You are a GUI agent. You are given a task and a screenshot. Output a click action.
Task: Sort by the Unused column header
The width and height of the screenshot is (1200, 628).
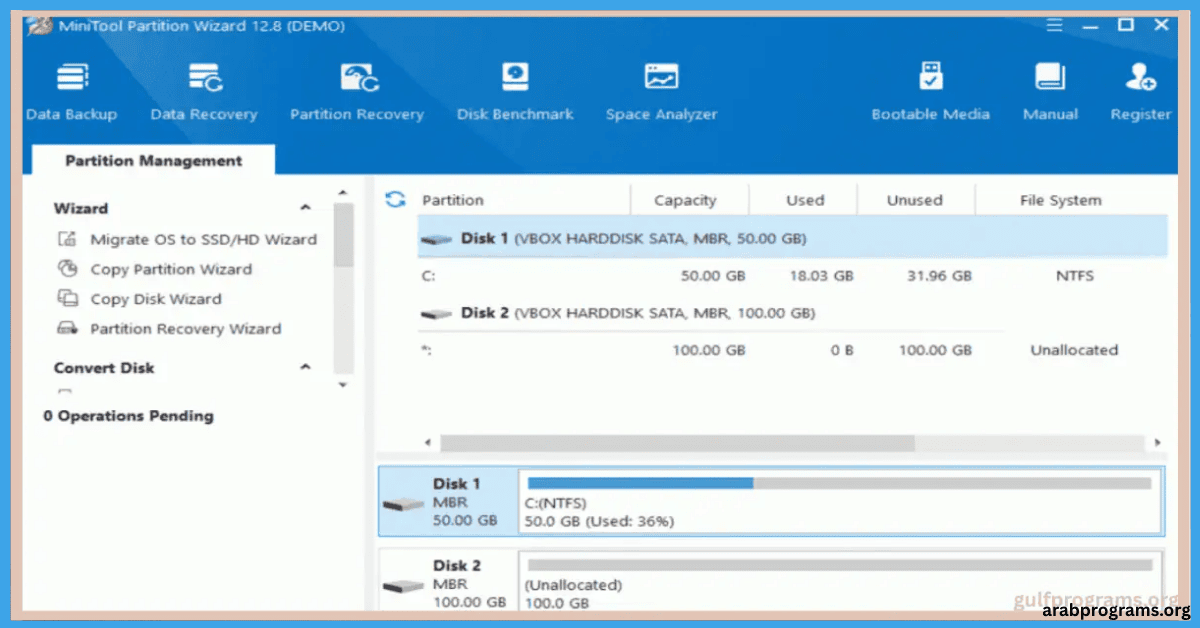[x=915, y=200]
